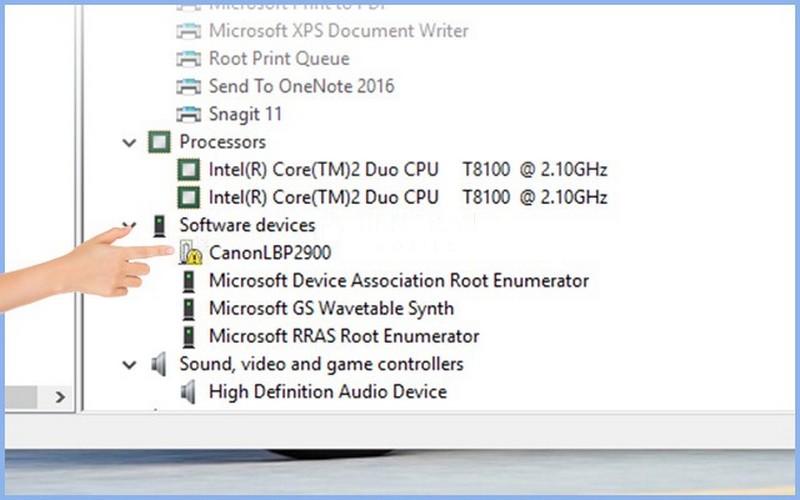Click the first Intel Core2 Duo CPU icon
800x500 pixels.
tap(188, 169)
